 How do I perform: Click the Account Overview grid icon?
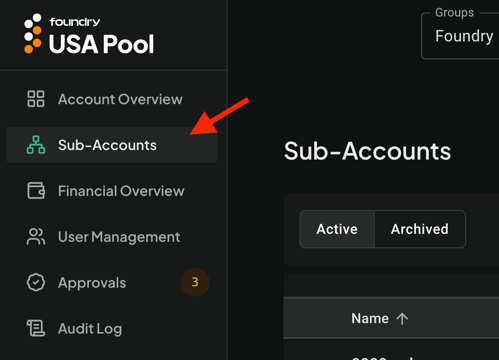[x=36, y=99]
